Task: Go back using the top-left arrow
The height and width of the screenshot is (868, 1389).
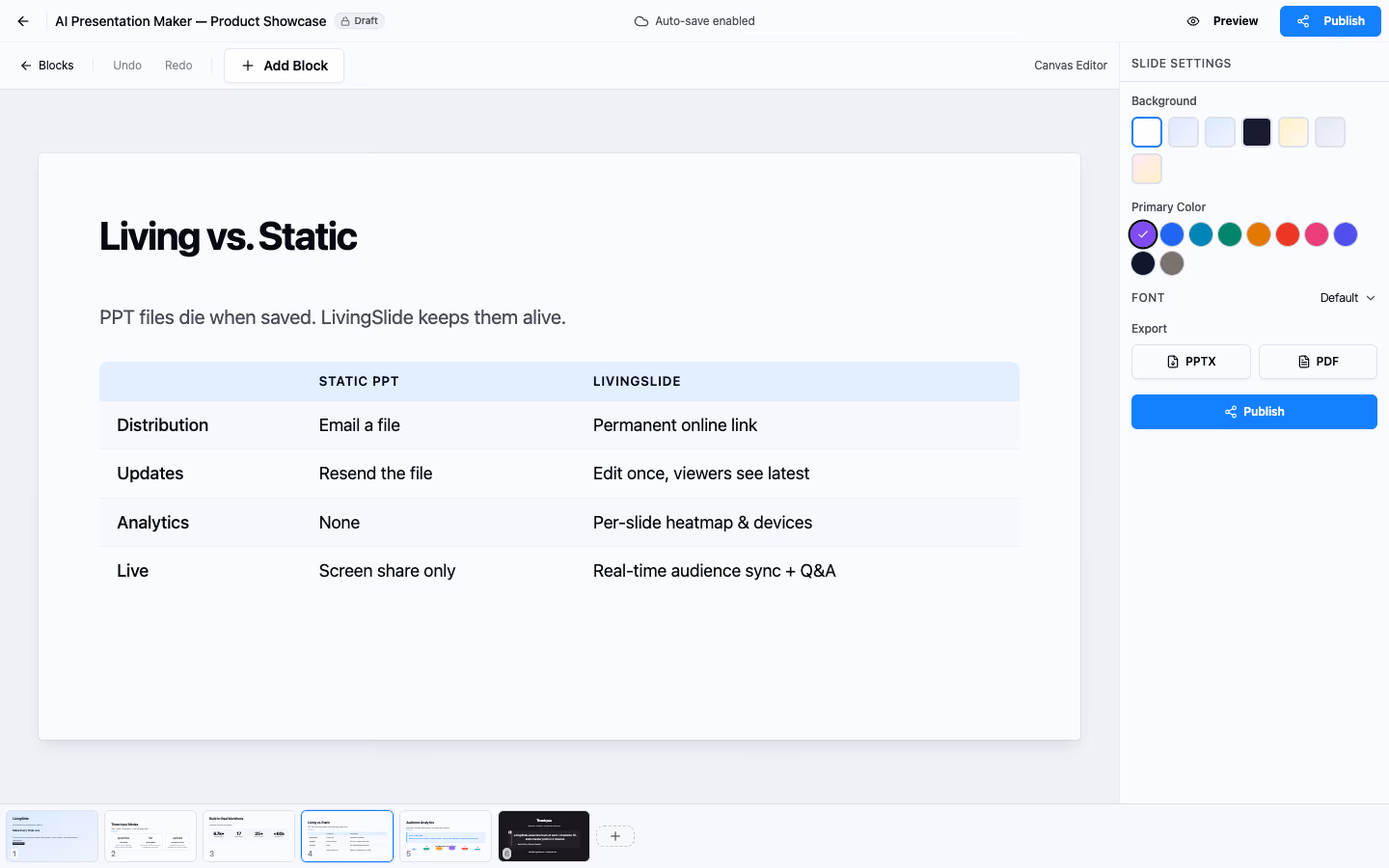Action: 23,21
